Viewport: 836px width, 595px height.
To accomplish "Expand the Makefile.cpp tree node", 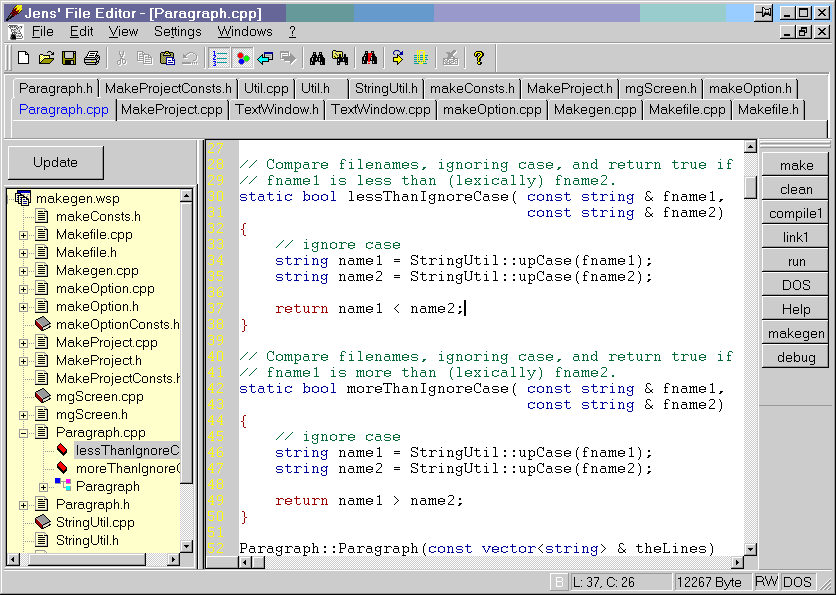I will (x=23, y=235).
